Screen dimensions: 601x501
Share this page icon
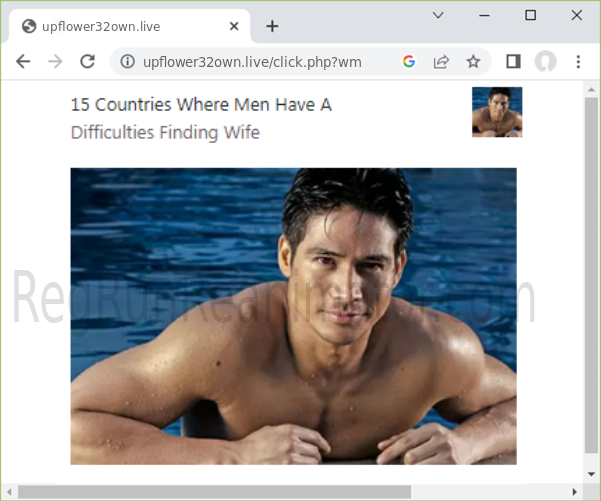pyautogui.click(x=440, y=62)
